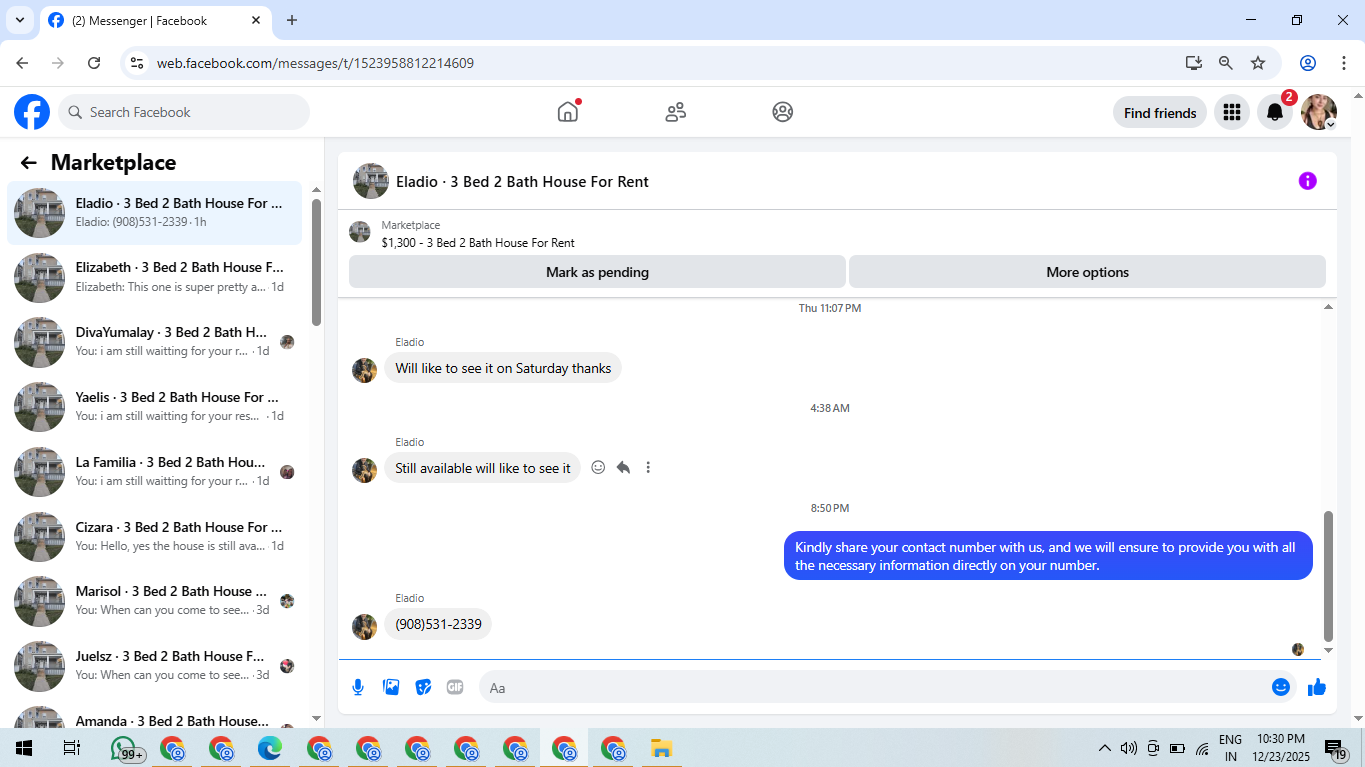Open File Explorer from the taskbar

point(661,748)
